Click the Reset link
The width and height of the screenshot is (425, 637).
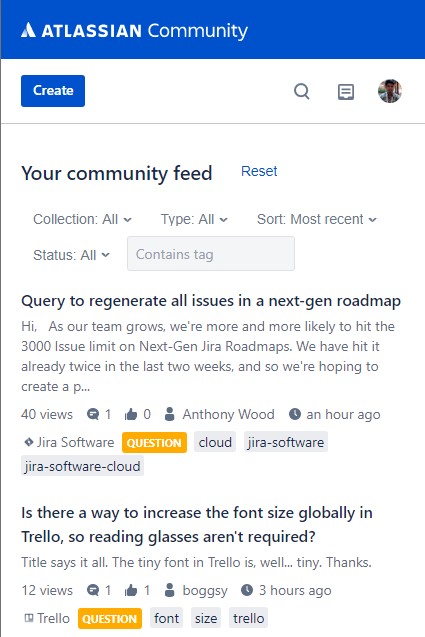259,171
